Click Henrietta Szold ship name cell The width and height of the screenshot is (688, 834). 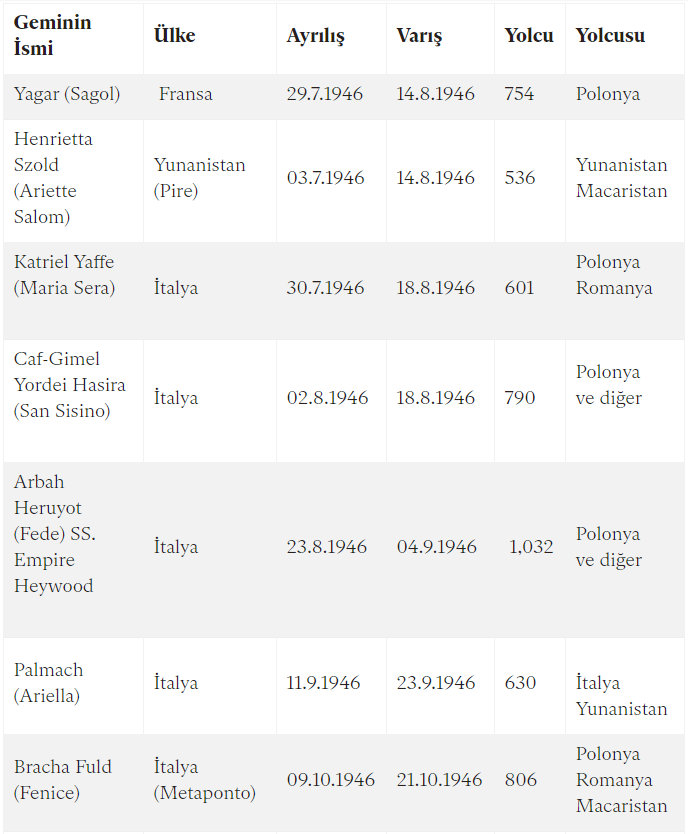(53, 178)
